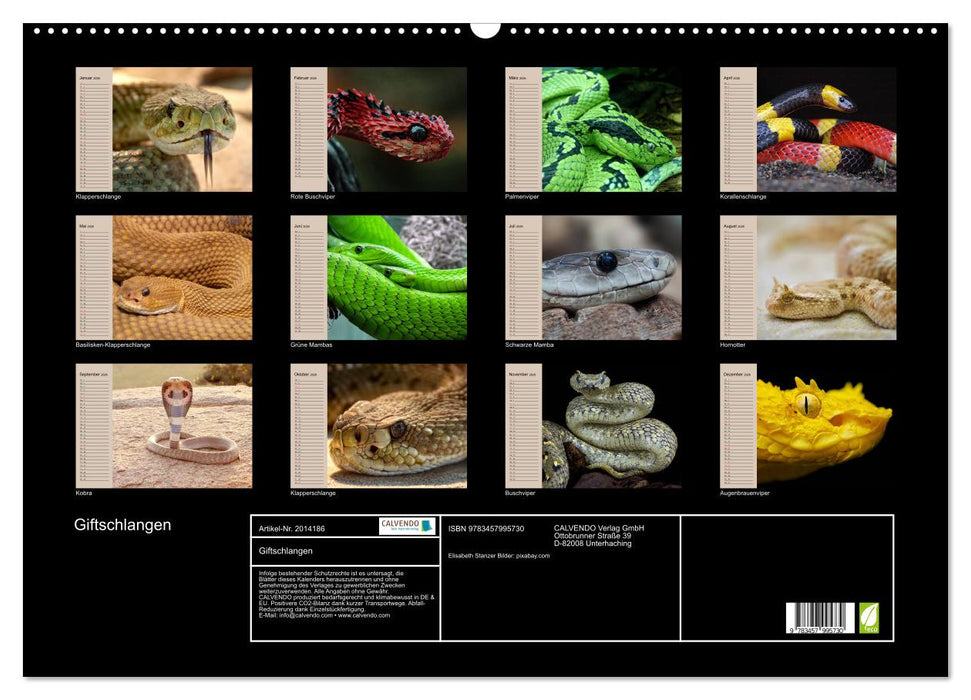
Task: Click the hanging hole notch at top center
Action: tap(485, 30)
